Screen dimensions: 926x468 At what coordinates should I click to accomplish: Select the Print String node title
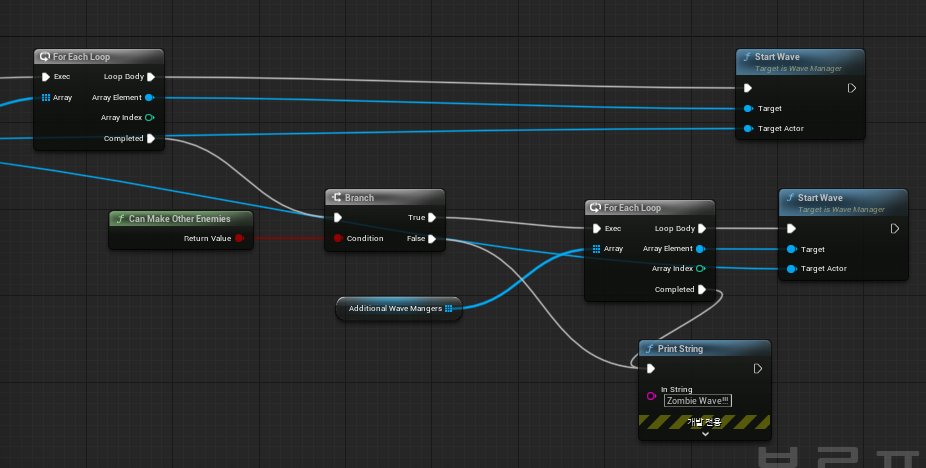(x=680, y=349)
